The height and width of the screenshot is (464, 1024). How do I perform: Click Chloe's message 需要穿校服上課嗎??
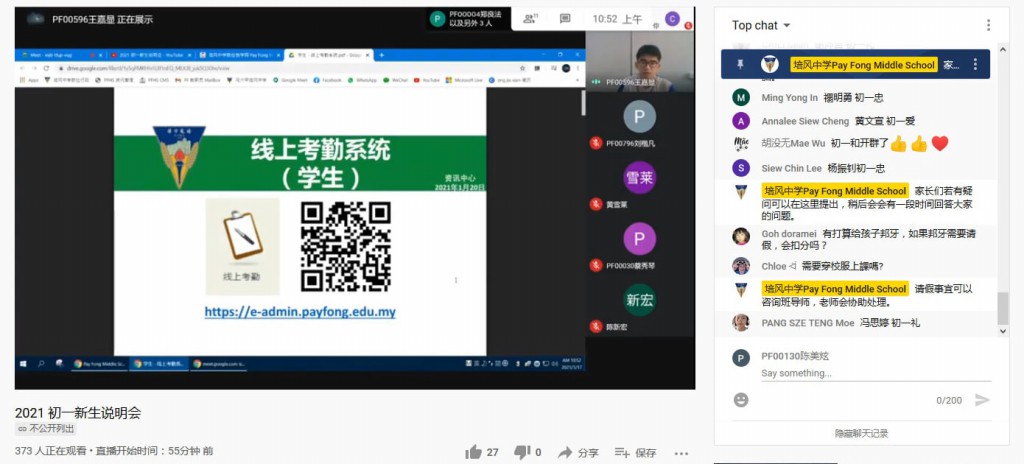pyautogui.click(x=842, y=266)
